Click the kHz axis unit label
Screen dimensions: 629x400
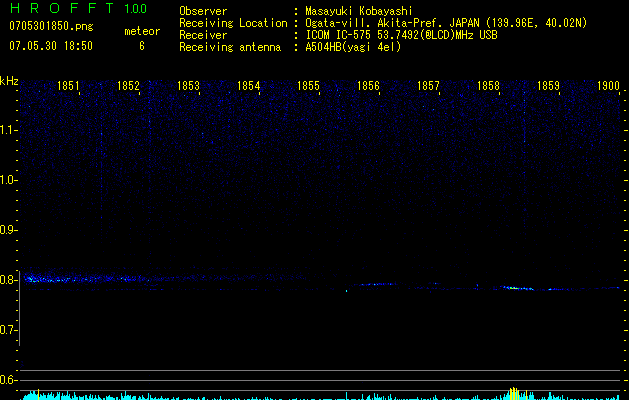pos(9,81)
